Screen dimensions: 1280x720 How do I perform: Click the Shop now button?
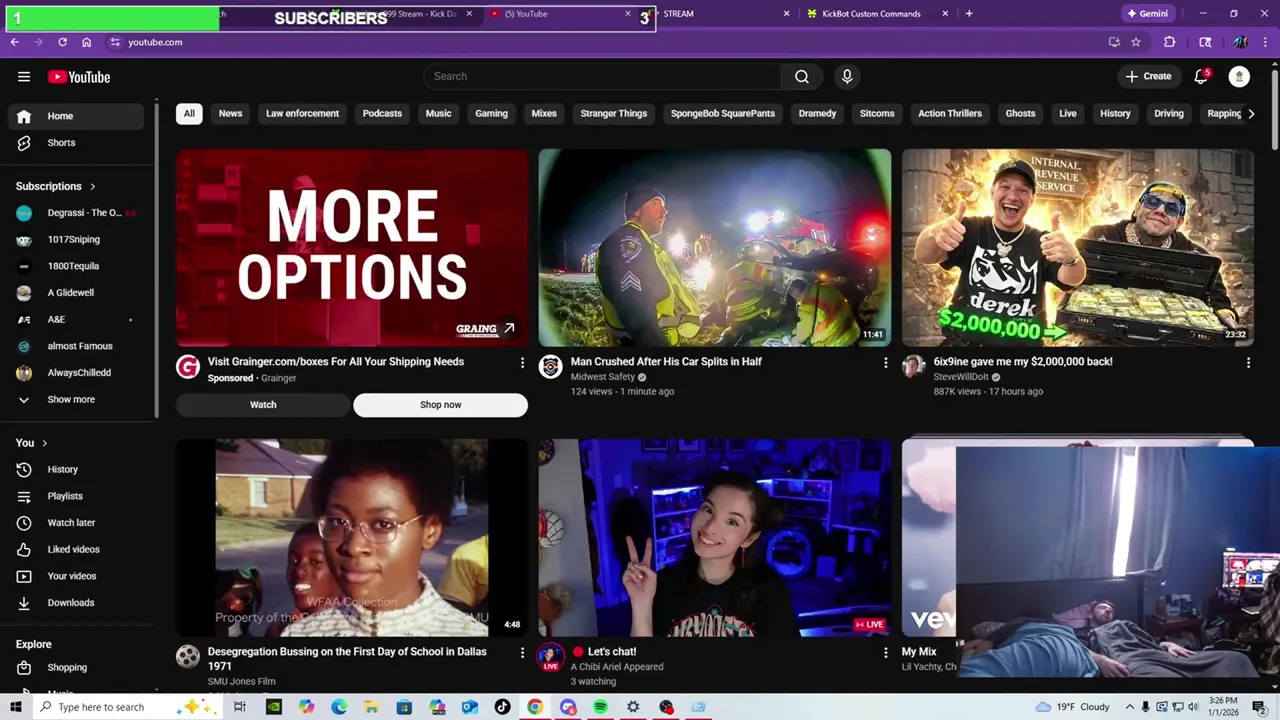click(440, 405)
